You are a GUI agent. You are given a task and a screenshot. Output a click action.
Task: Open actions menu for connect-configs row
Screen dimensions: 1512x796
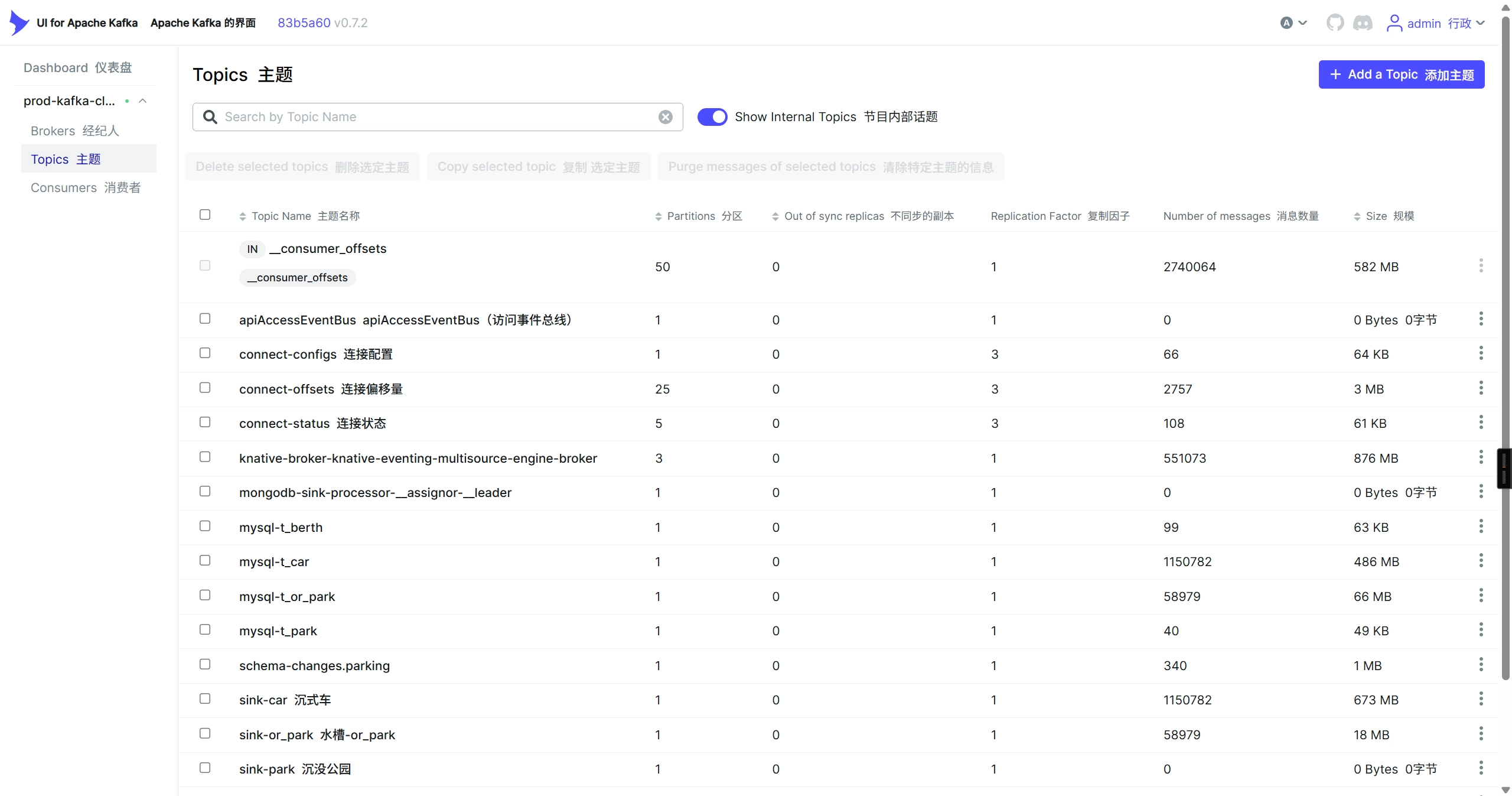click(1481, 353)
